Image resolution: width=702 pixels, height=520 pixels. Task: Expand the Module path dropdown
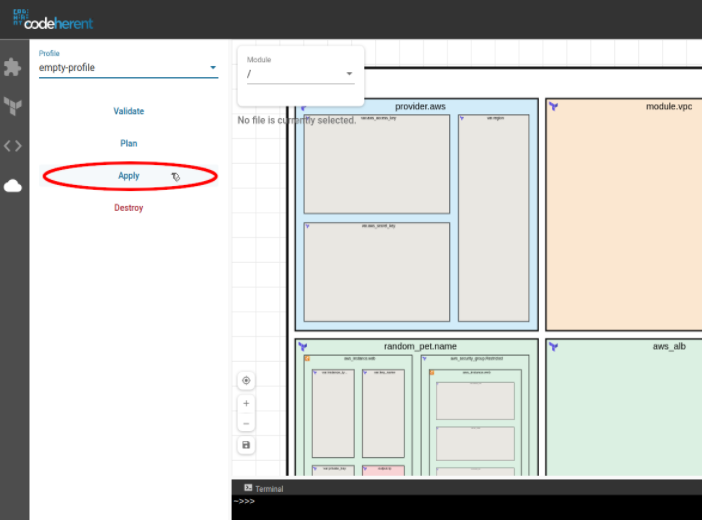[300, 74]
